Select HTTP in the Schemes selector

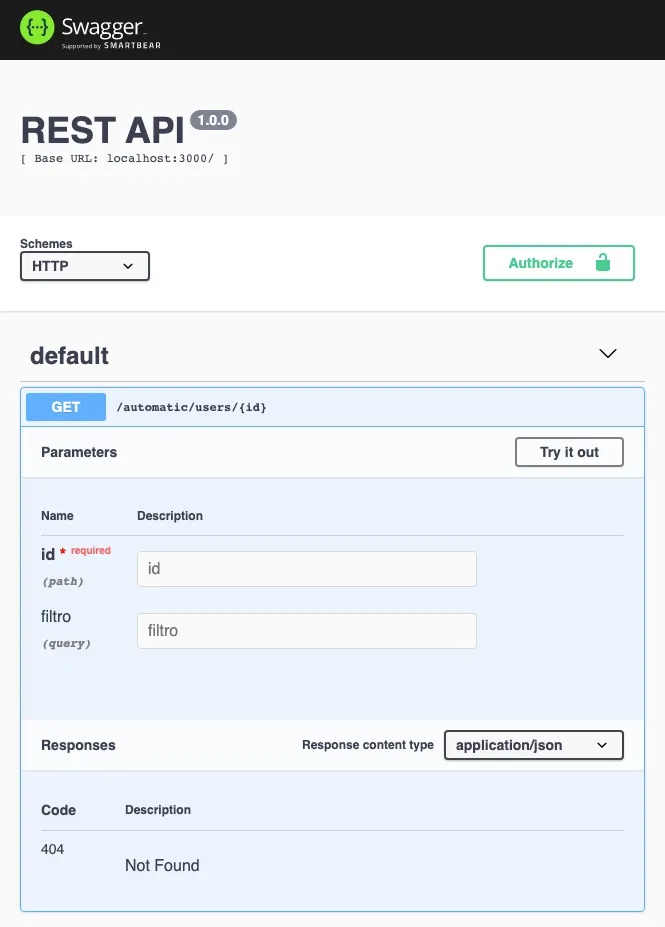84,266
